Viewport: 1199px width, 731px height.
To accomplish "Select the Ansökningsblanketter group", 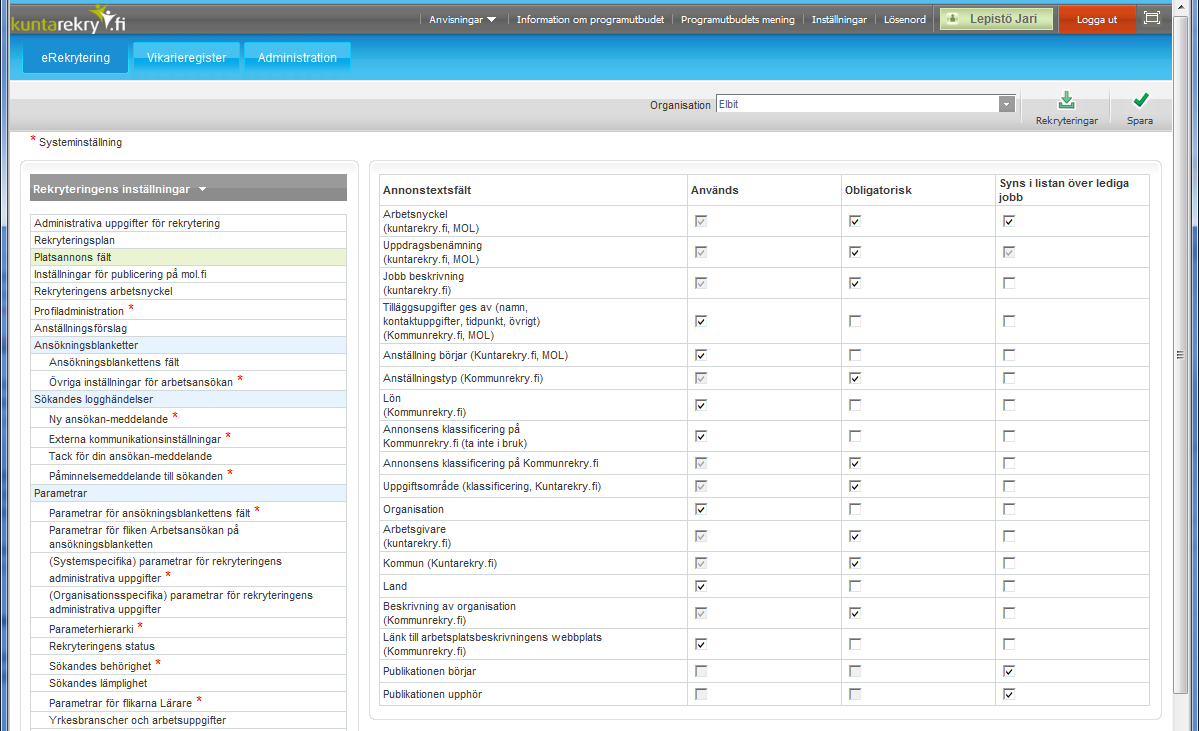I will point(188,345).
